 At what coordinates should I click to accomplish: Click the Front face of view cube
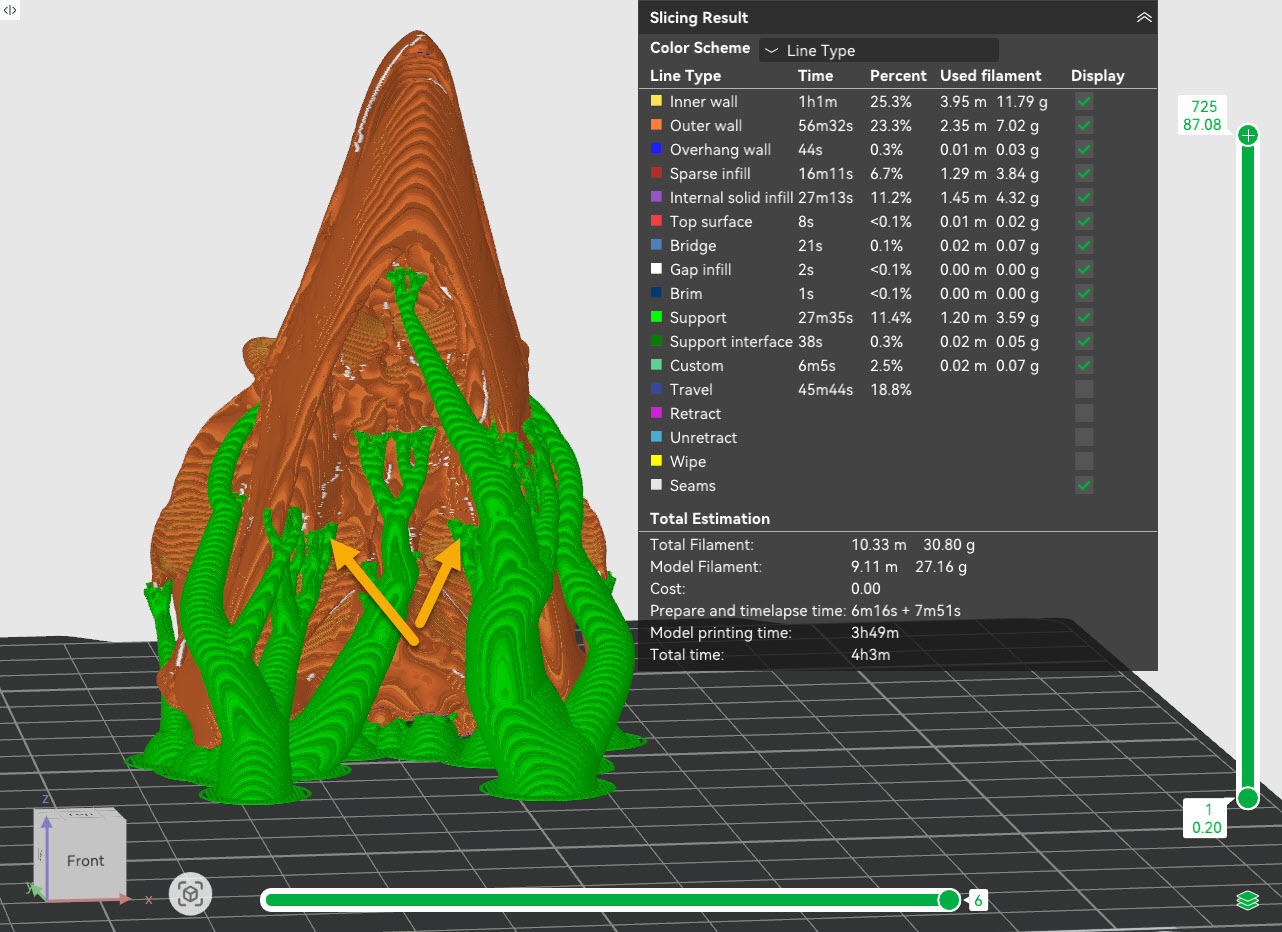[x=85, y=860]
